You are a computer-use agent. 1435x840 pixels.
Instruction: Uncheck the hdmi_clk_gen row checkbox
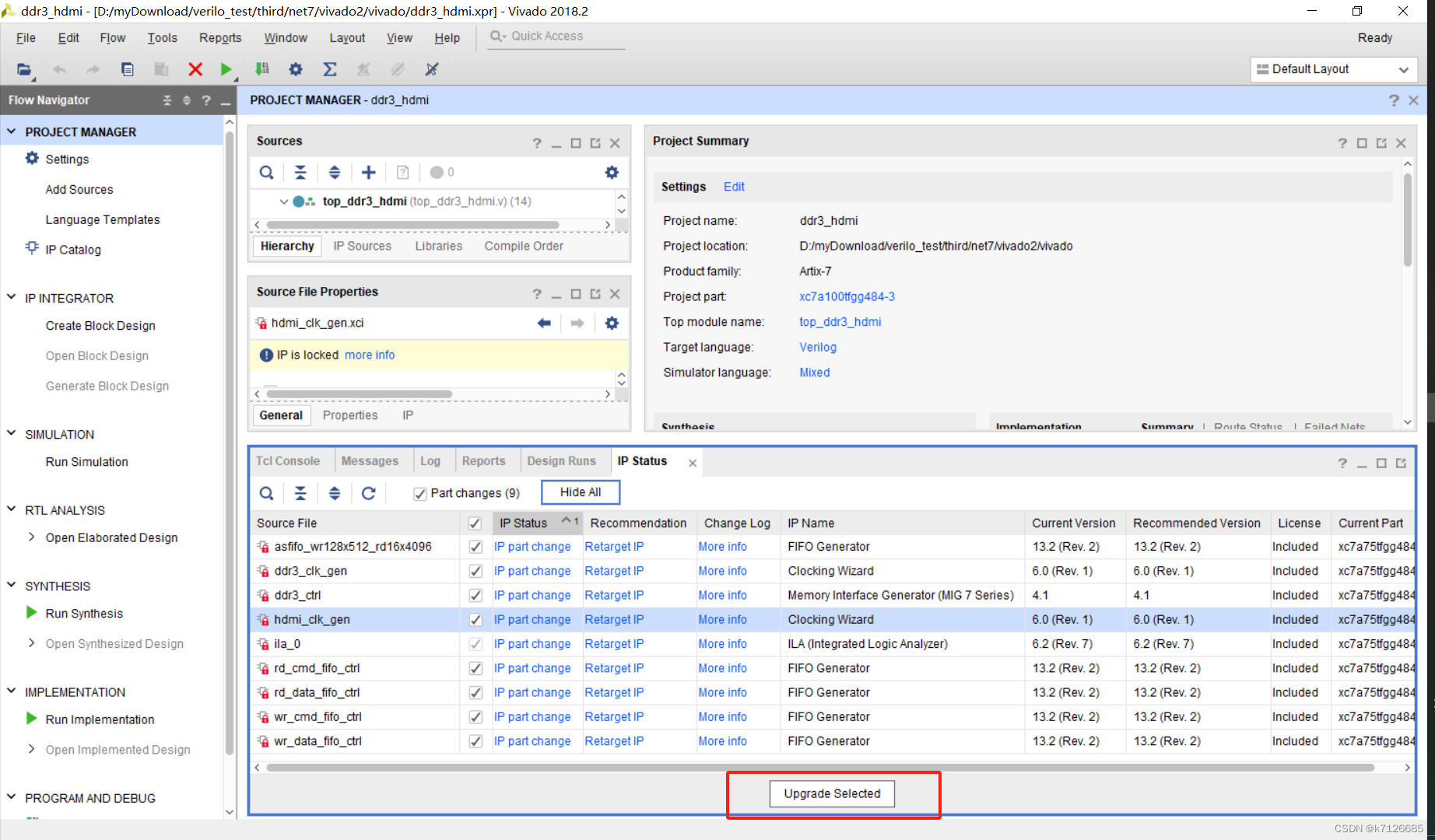[x=475, y=620]
